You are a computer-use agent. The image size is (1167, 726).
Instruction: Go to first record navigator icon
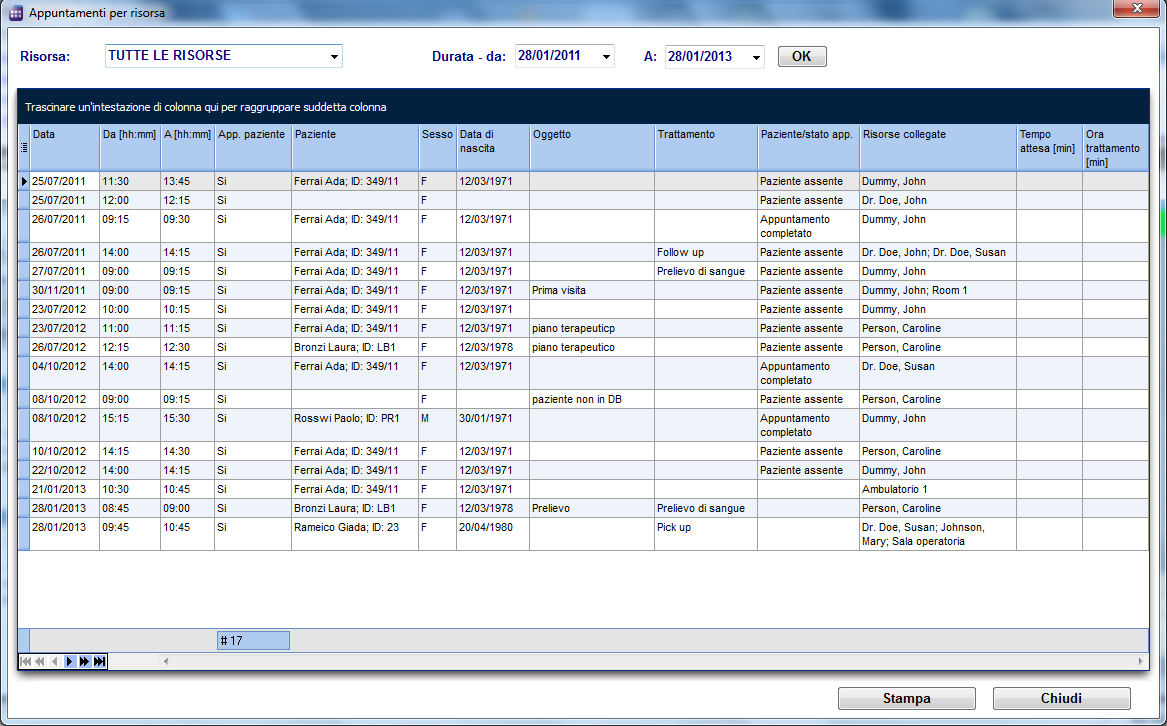click(x=25, y=661)
